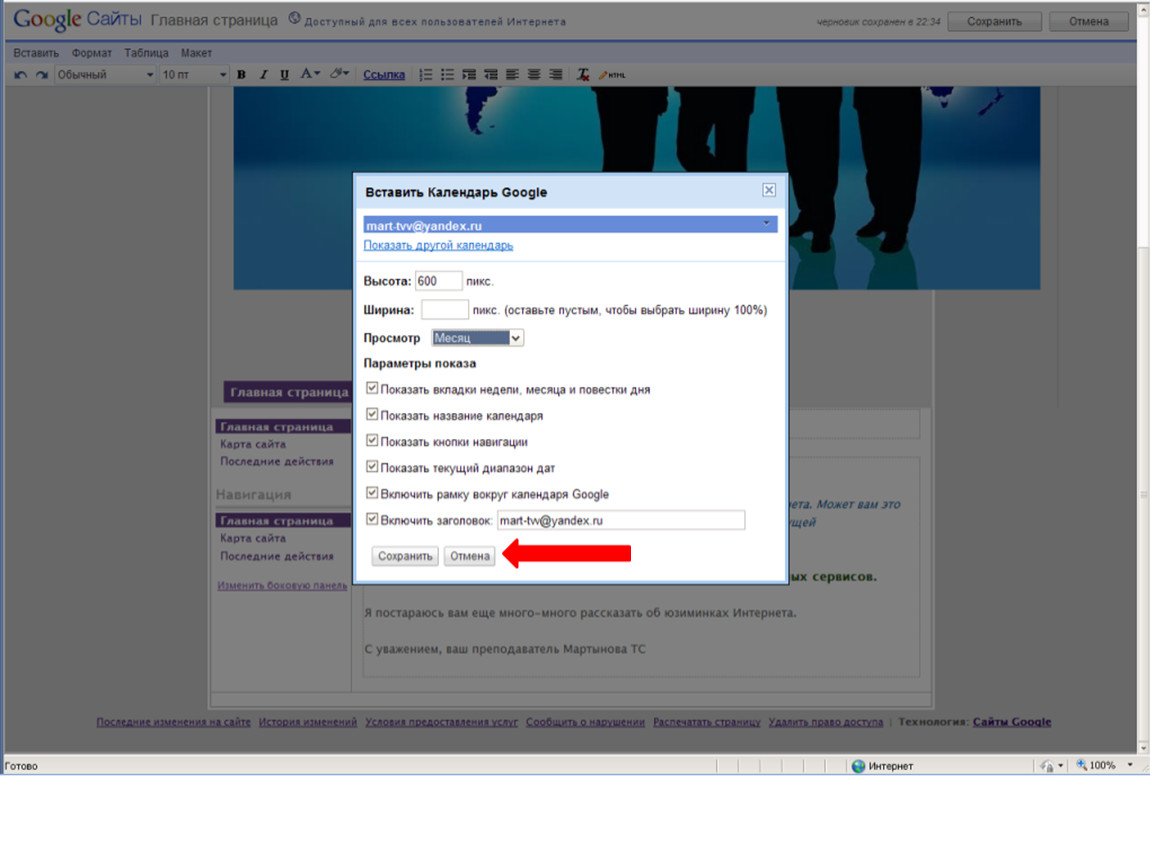The image size is (1150, 864).
Task: Open the 'Таблица' menu
Action: tap(146, 53)
